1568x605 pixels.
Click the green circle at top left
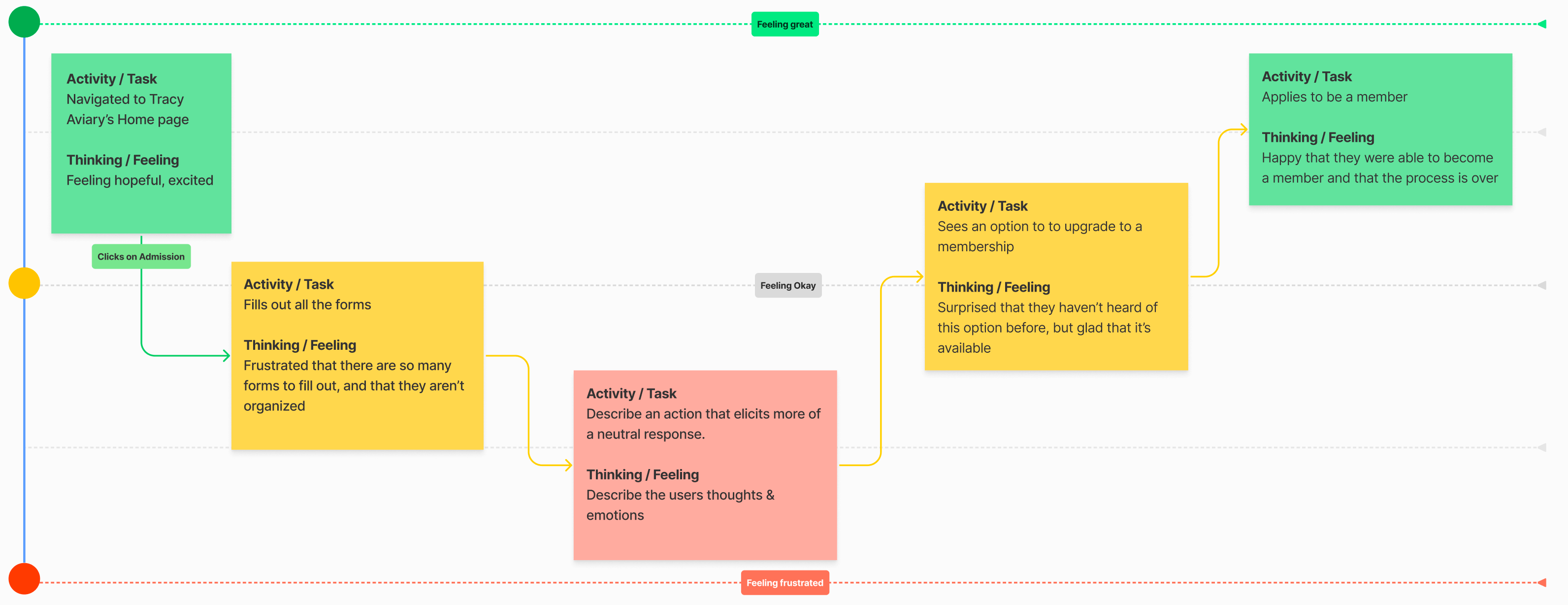coord(24,22)
